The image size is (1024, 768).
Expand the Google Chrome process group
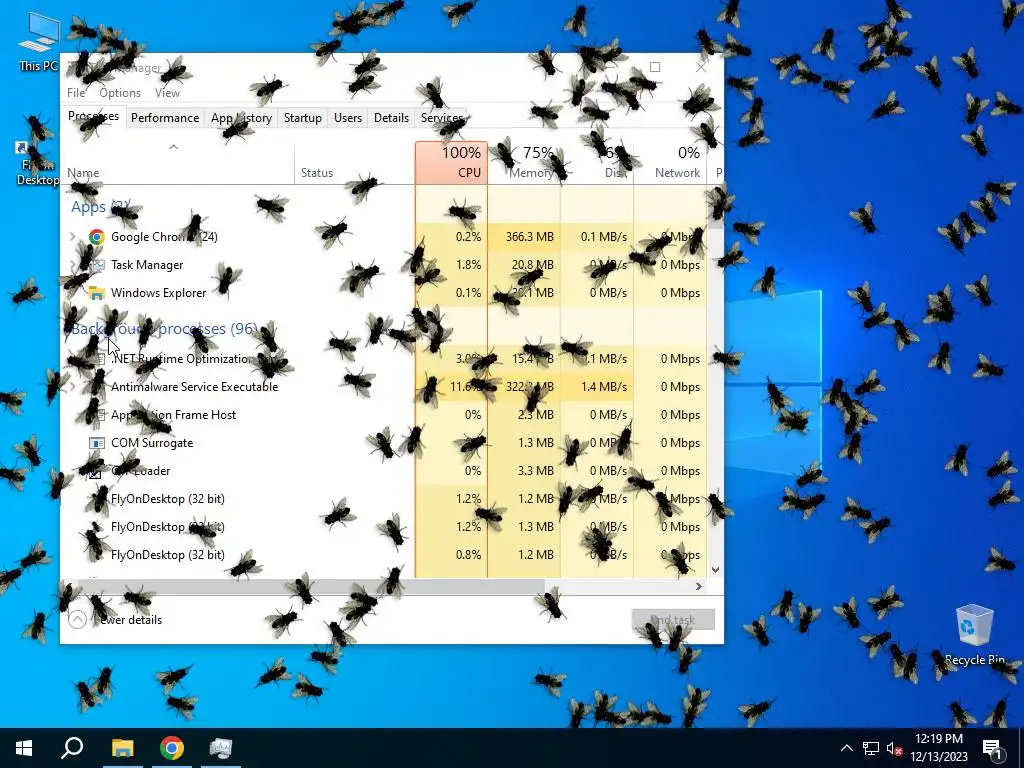[x=73, y=237]
